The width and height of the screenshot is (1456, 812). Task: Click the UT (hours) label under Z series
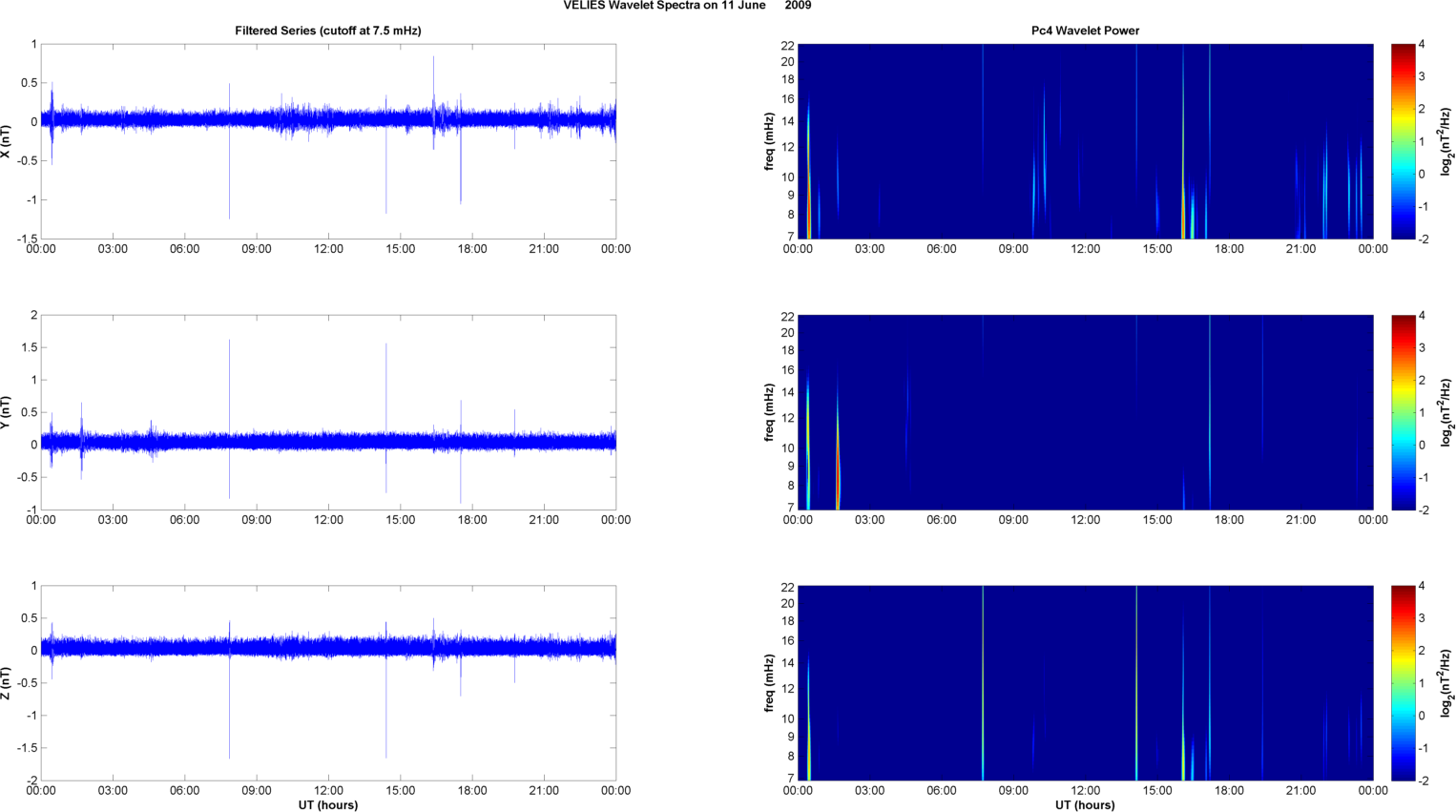click(327, 805)
